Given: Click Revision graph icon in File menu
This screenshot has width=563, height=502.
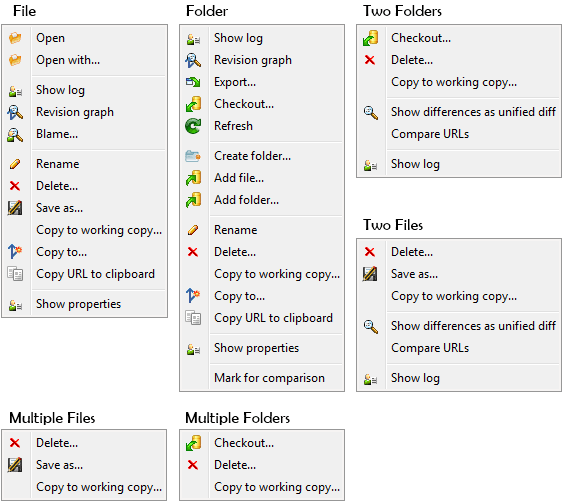Looking at the screenshot, I should (15, 112).
